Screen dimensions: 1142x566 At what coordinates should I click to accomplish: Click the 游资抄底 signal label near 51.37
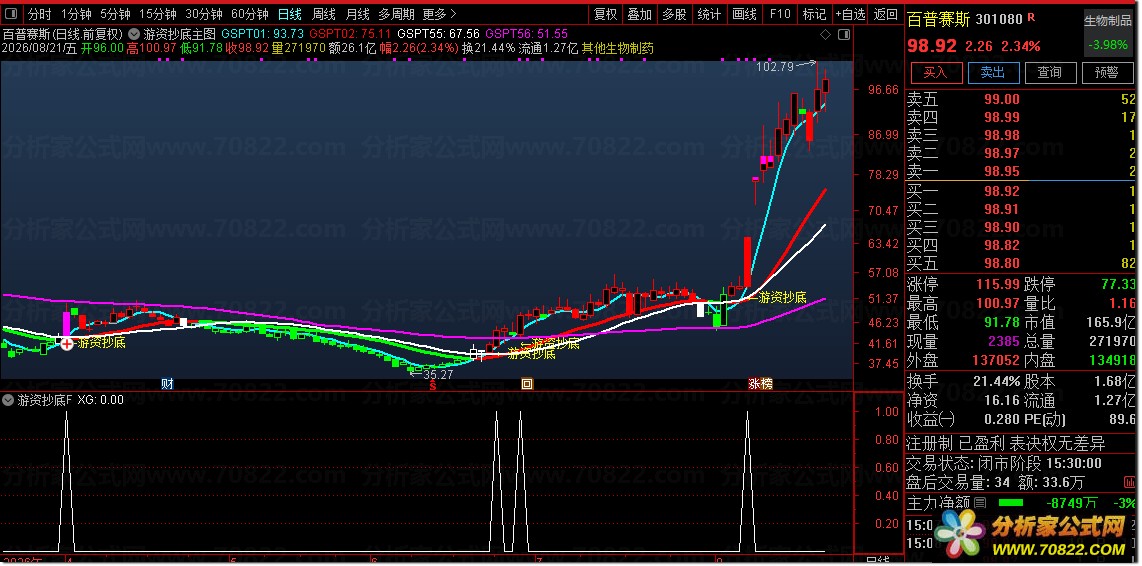(783, 297)
